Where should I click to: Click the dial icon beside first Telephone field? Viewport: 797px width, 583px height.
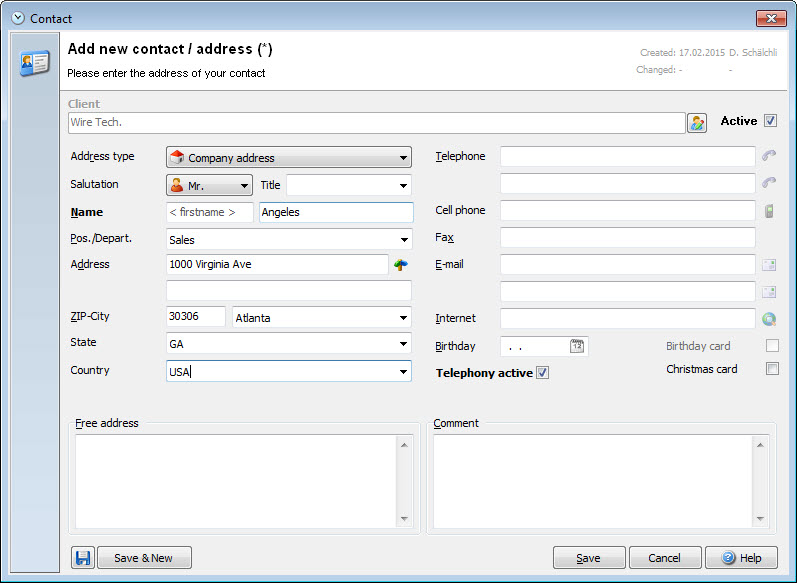(x=769, y=156)
